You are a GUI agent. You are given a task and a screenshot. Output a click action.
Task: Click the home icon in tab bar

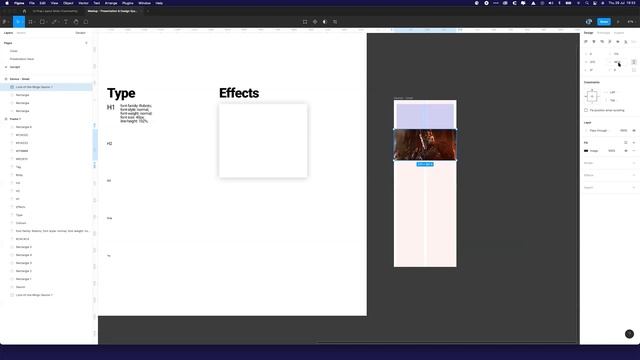tap(24, 11)
